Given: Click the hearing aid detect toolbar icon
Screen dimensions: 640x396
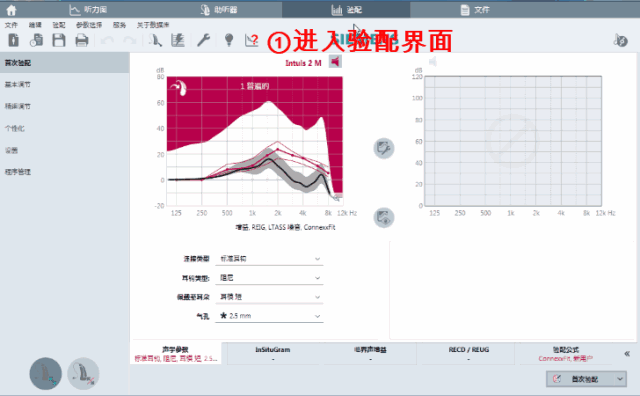Looking at the screenshot, I should pos(155,40).
